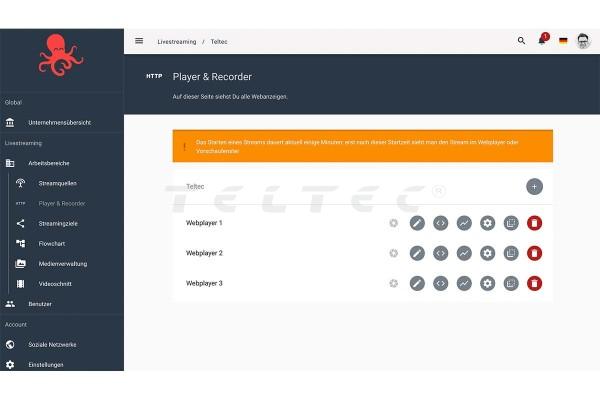Open Streamquellen in the sidebar

tap(57, 183)
